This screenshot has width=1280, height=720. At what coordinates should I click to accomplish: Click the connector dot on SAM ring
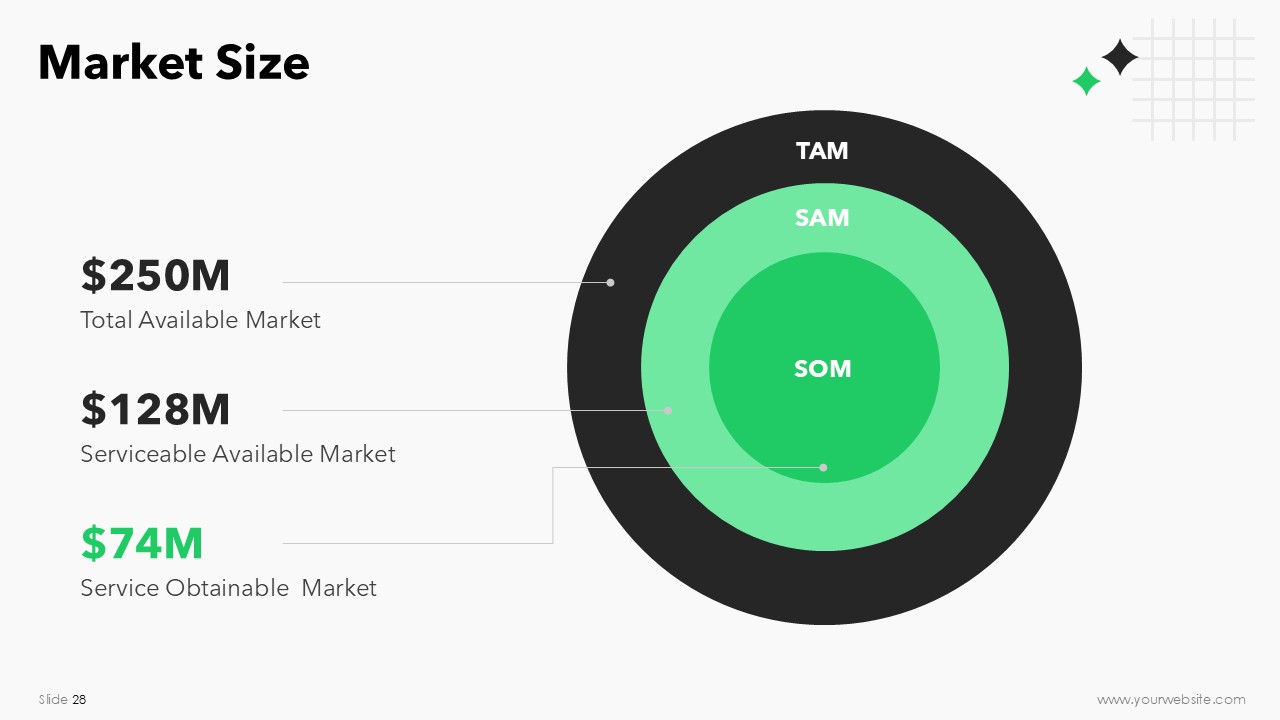click(x=668, y=410)
